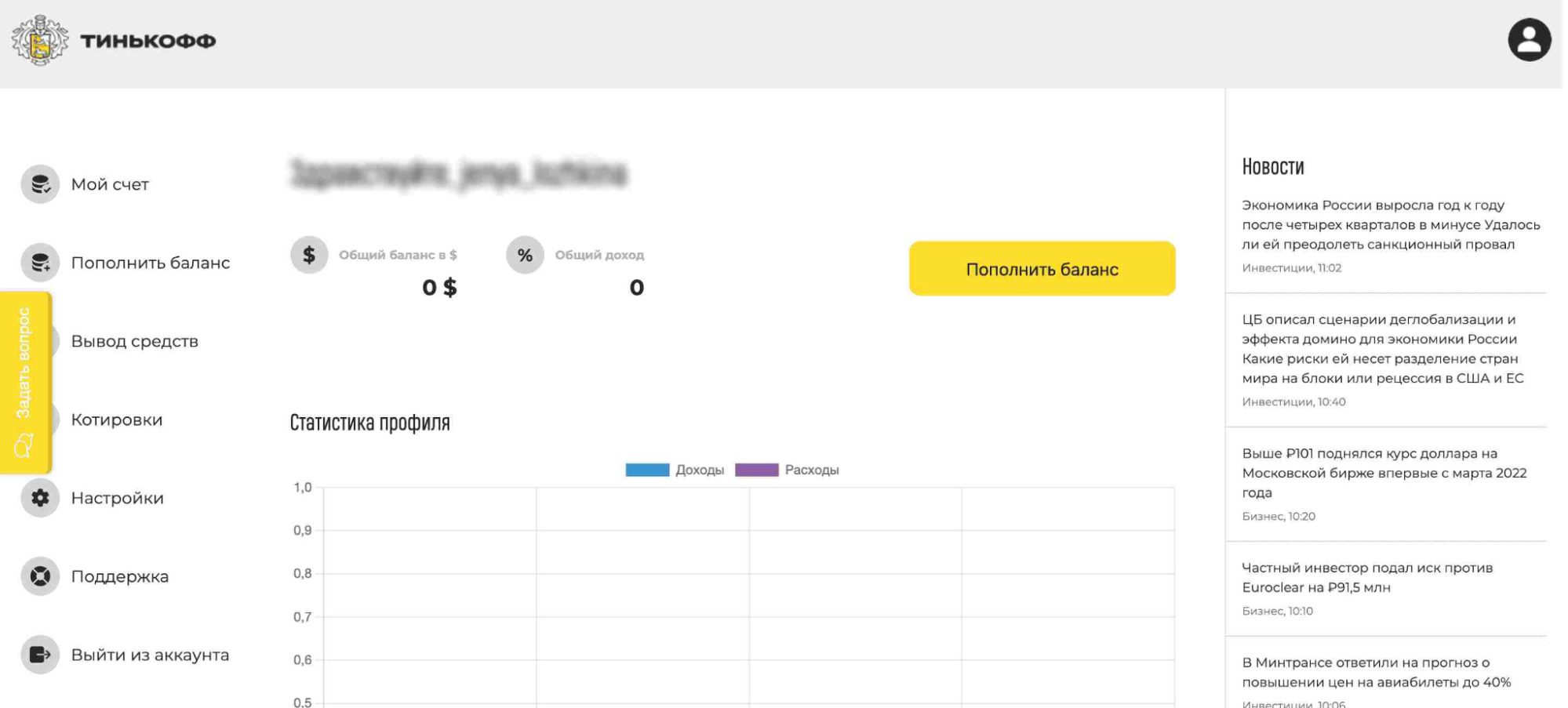
Task: Click the 0 $ balance value
Action: coord(439,287)
